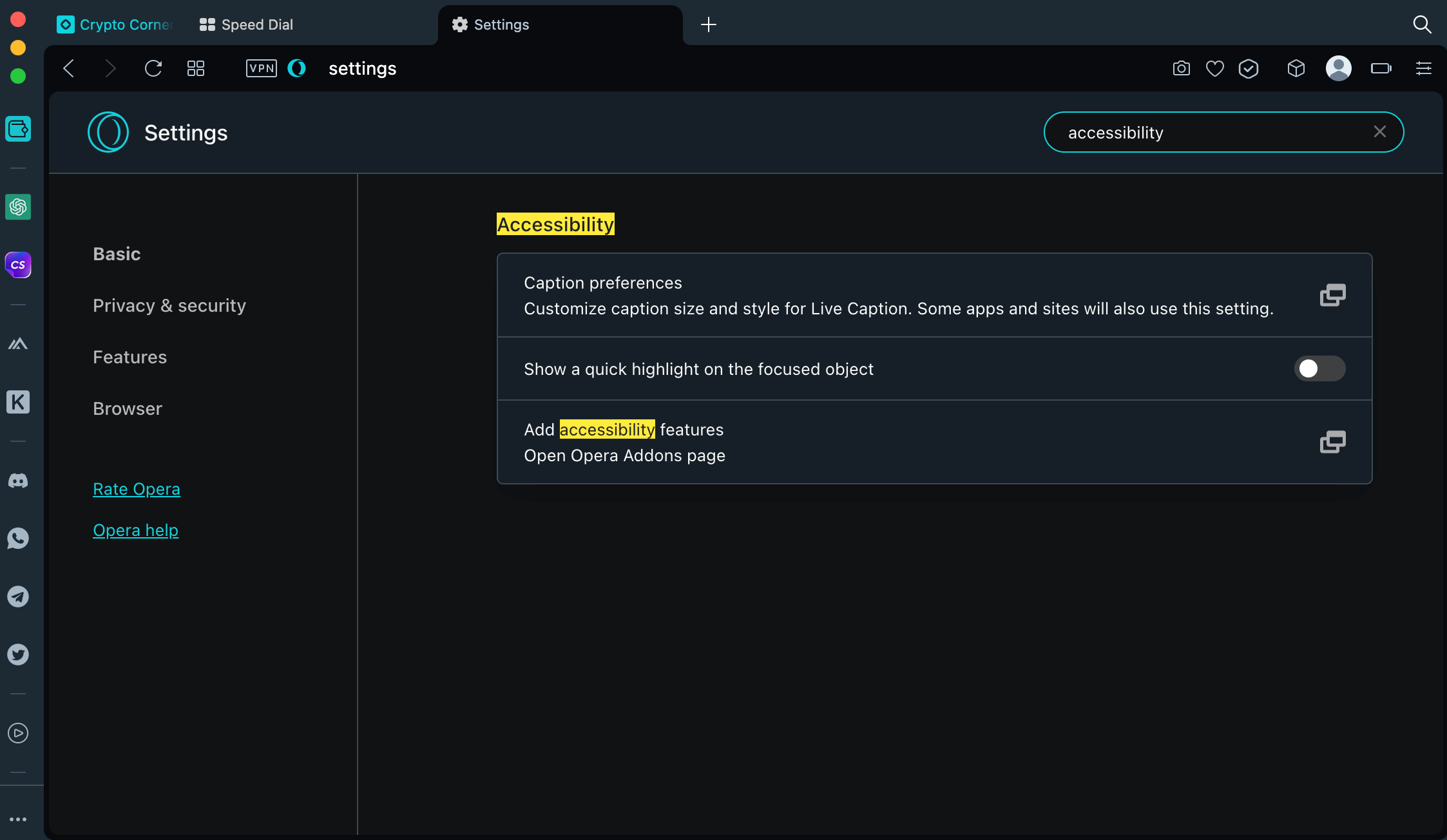The image size is (1447, 840).
Task: Click the Rate Opera link
Action: [x=137, y=489]
